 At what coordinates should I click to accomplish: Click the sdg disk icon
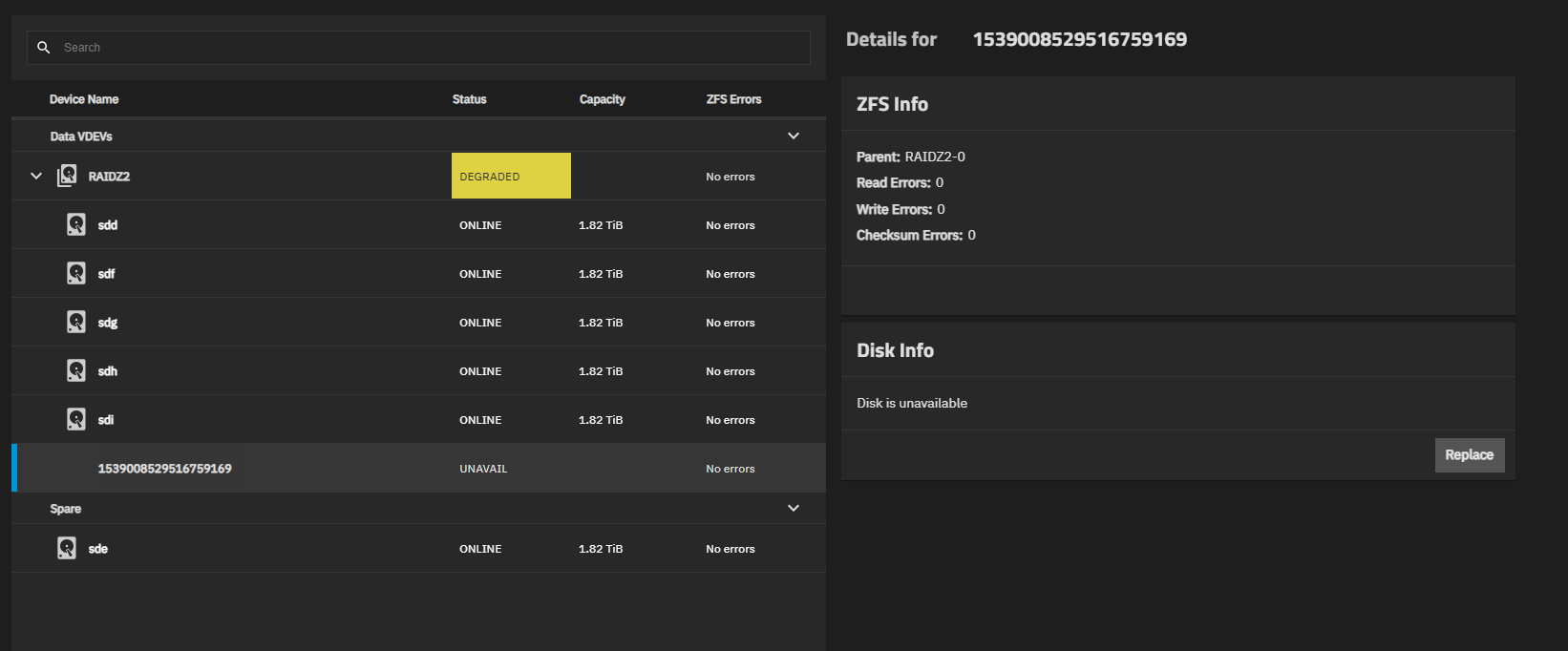click(76, 322)
